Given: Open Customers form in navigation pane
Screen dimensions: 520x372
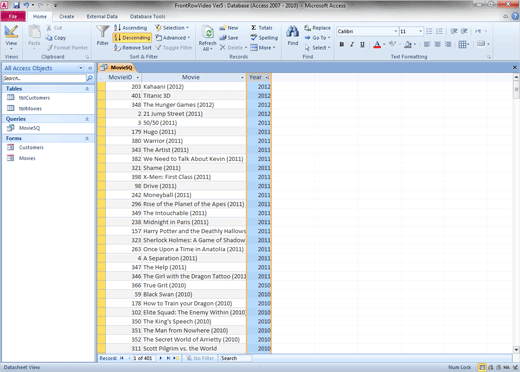Looking at the screenshot, I should click(31, 147).
